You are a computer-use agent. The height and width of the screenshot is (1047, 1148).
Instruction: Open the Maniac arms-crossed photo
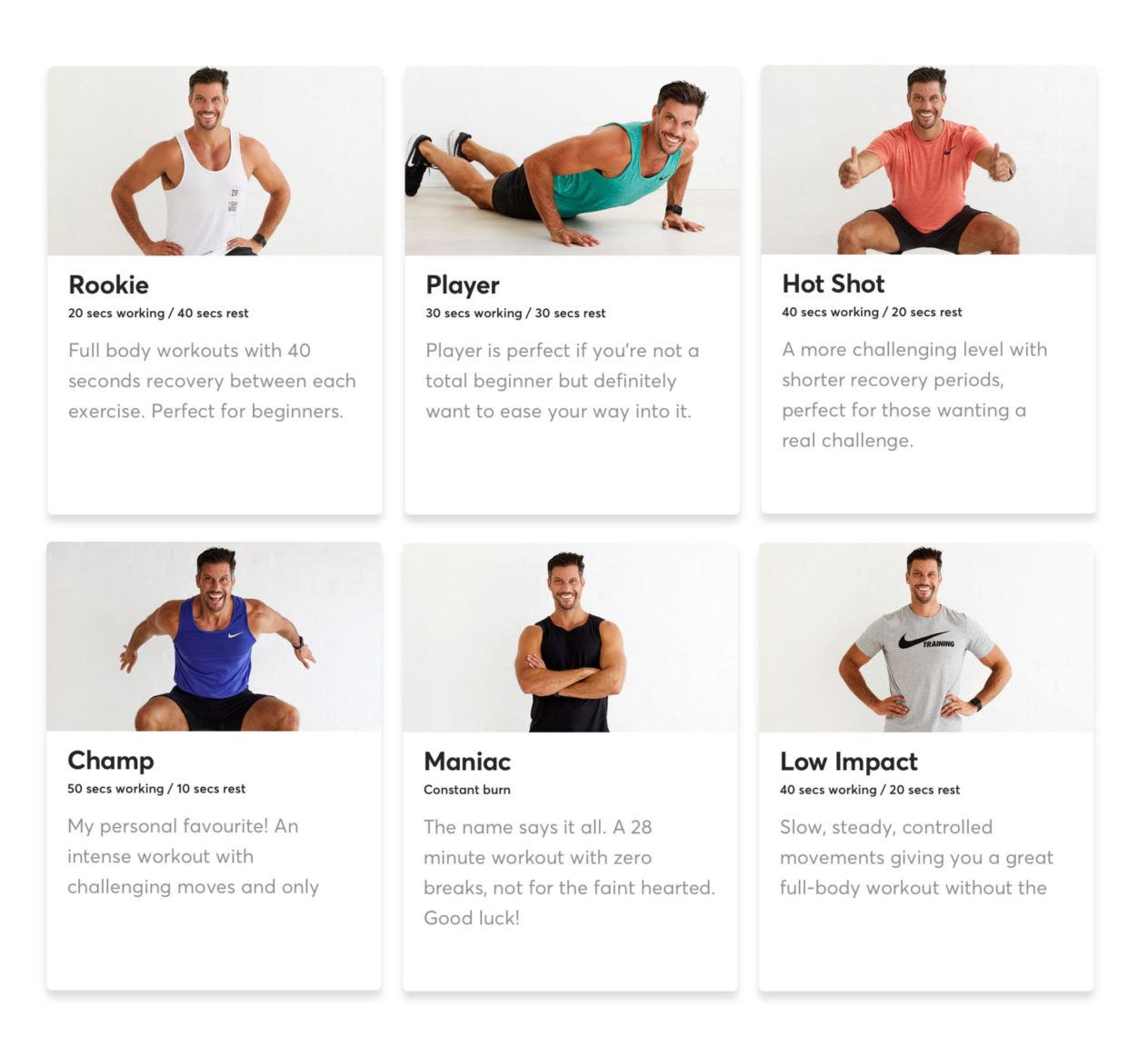[x=570, y=637]
